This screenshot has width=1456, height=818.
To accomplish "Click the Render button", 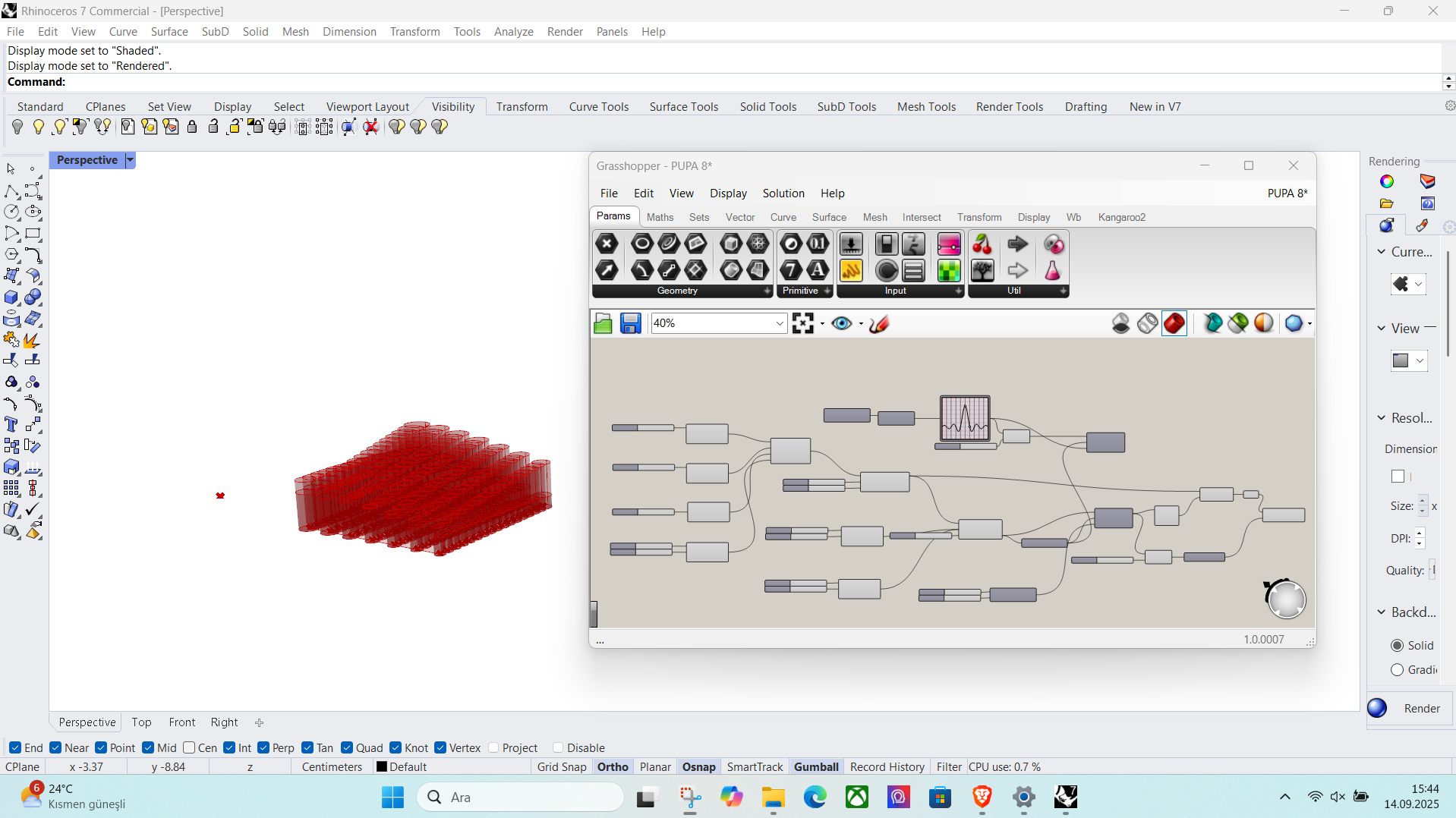I will coord(1421,708).
